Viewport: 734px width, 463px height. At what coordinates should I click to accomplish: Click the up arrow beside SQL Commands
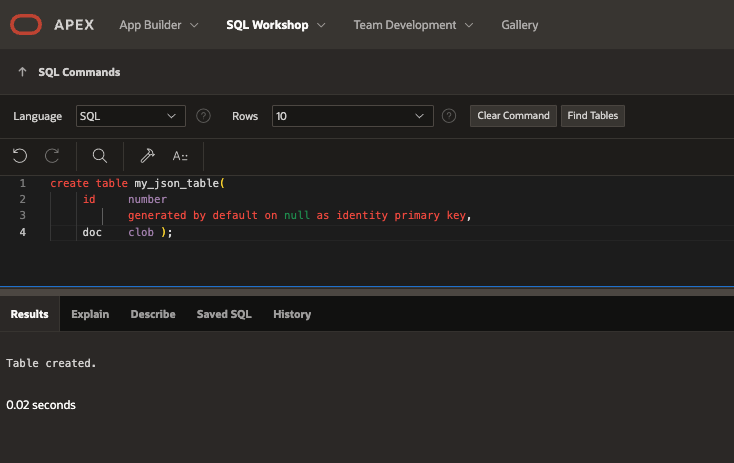pyautogui.click(x=23, y=72)
